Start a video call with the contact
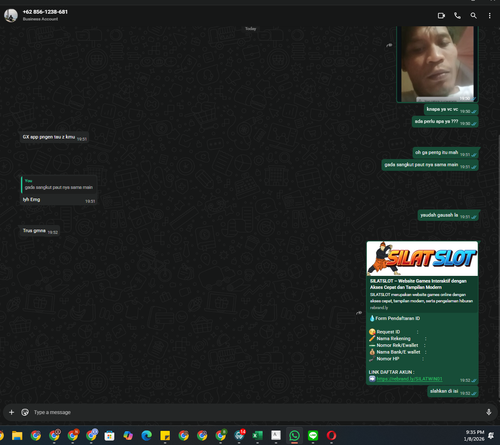 pos(441,16)
